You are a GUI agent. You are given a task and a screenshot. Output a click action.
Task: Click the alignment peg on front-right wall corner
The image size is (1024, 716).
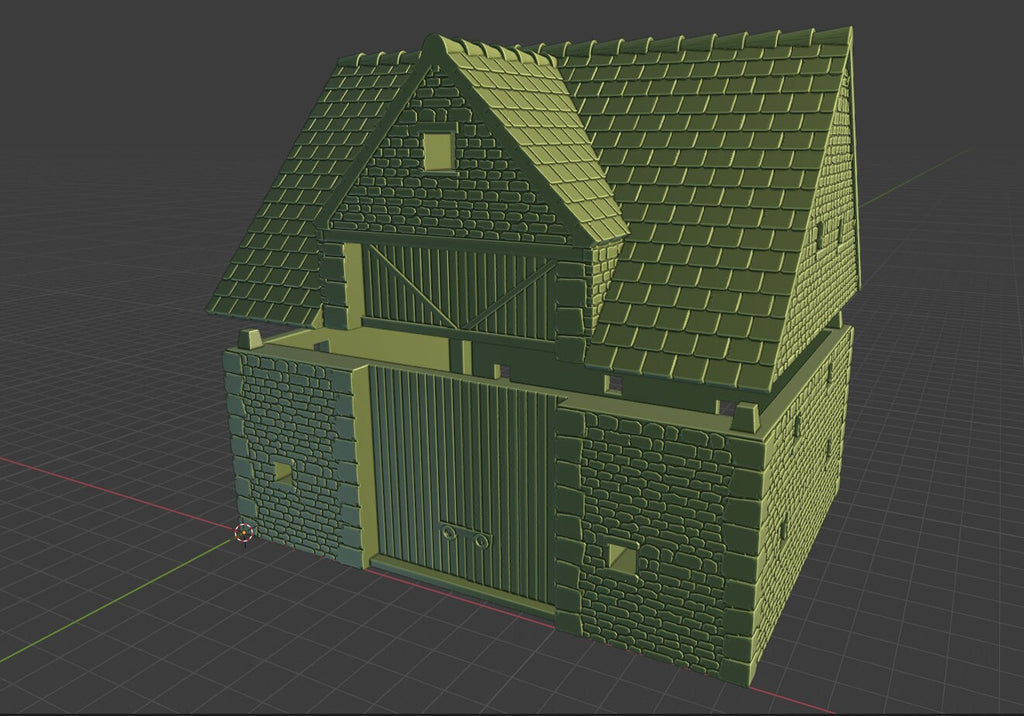click(746, 416)
